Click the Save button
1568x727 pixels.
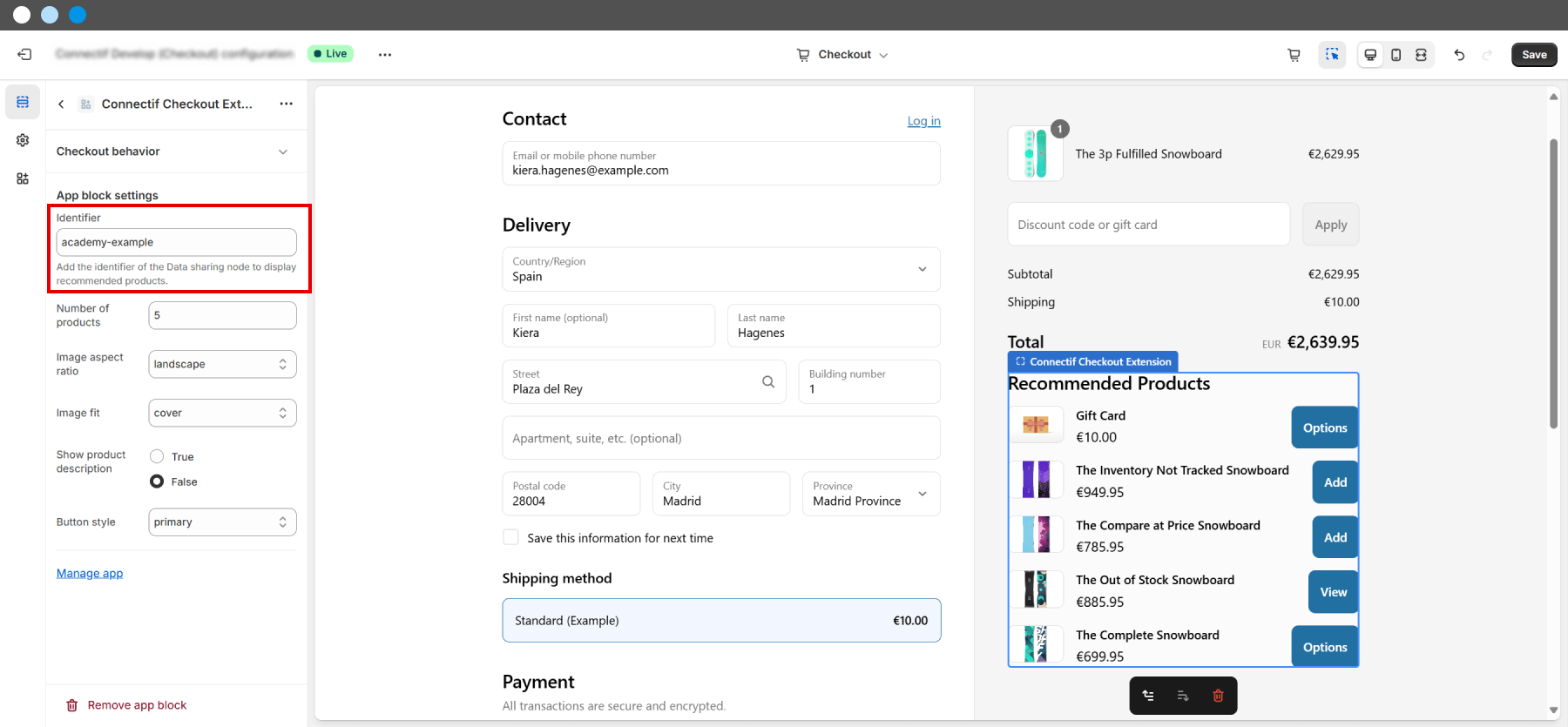point(1533,55)
